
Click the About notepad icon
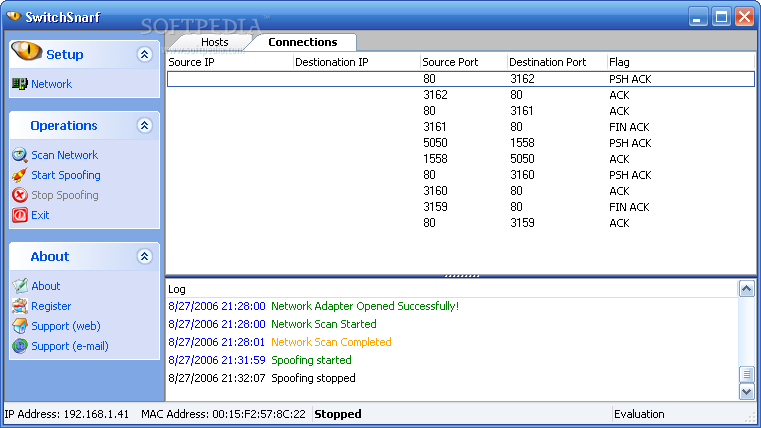tap(19, 286)
